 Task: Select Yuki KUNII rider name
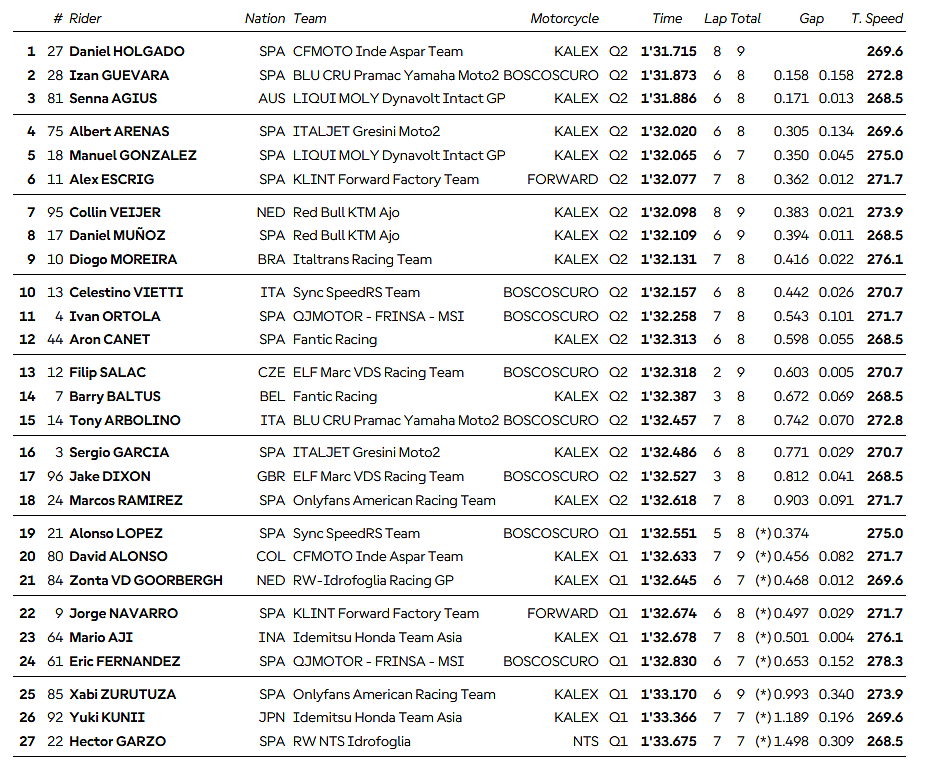pyautogui.click(x=107, y=717)
